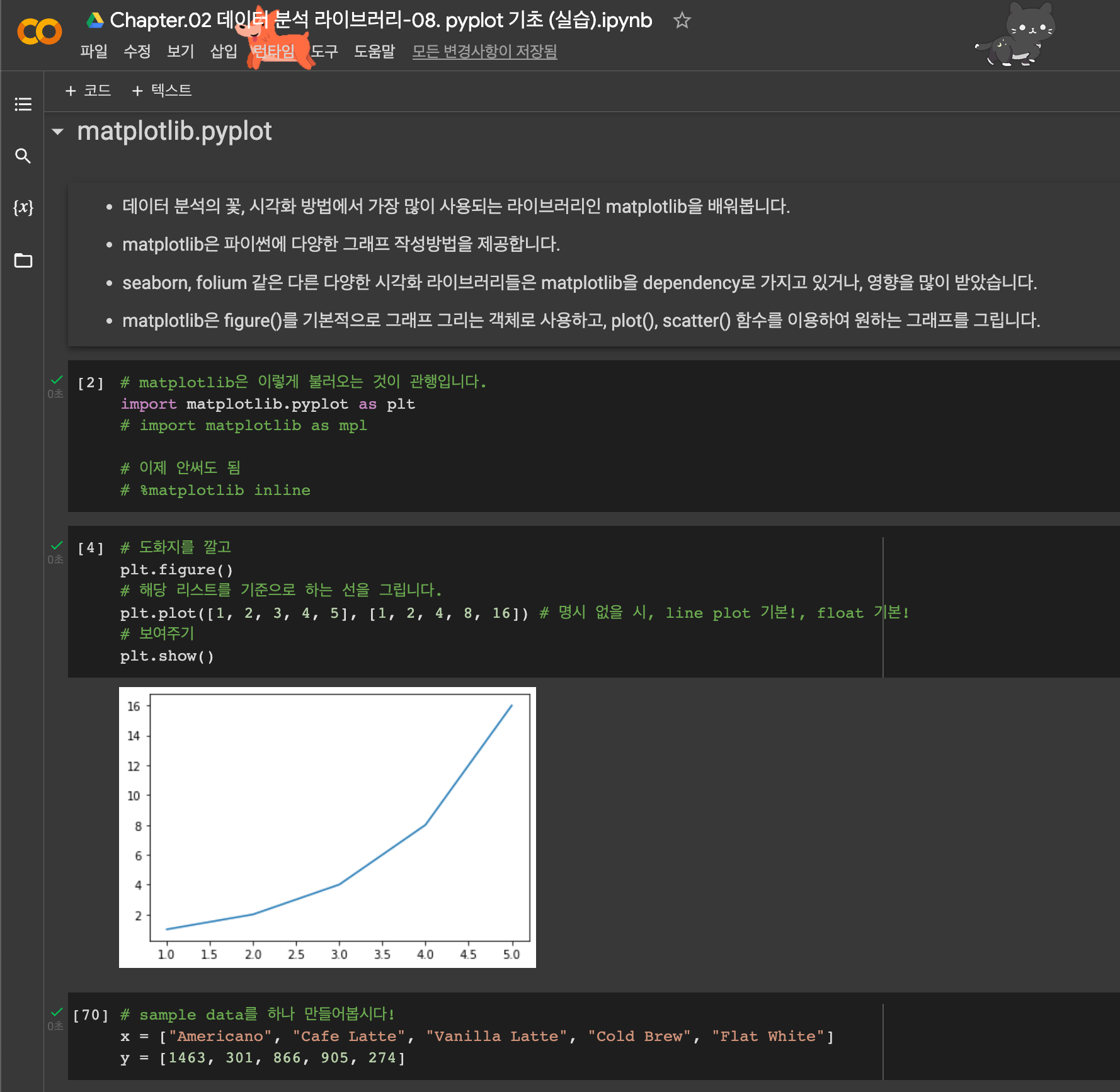
Task: Click the notebook title text
Action: tap(380, 20)
